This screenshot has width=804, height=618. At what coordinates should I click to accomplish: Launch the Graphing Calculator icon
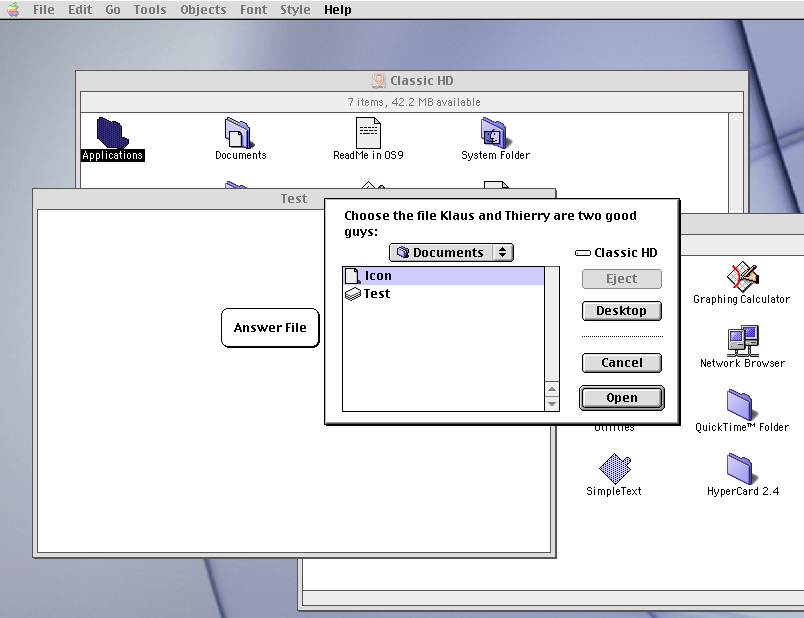pos(743,276)
